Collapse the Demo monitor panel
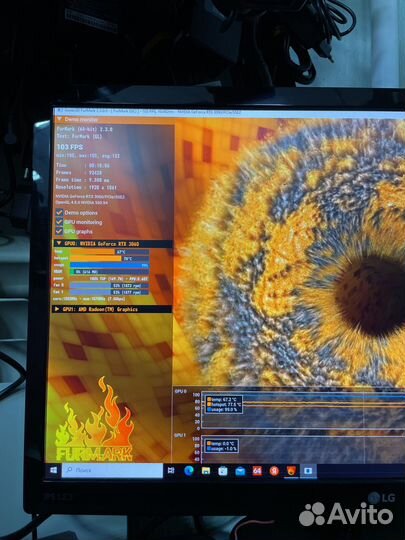This screenshot has width=405, height=540. click(59, 119)
